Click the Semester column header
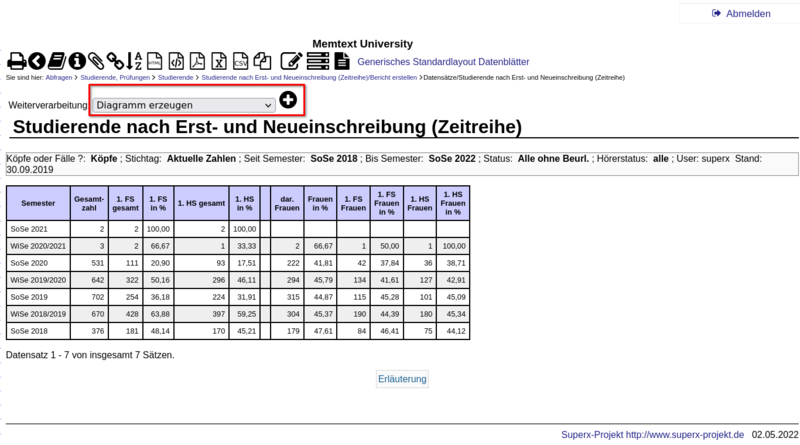 click(x=38, y=203)
